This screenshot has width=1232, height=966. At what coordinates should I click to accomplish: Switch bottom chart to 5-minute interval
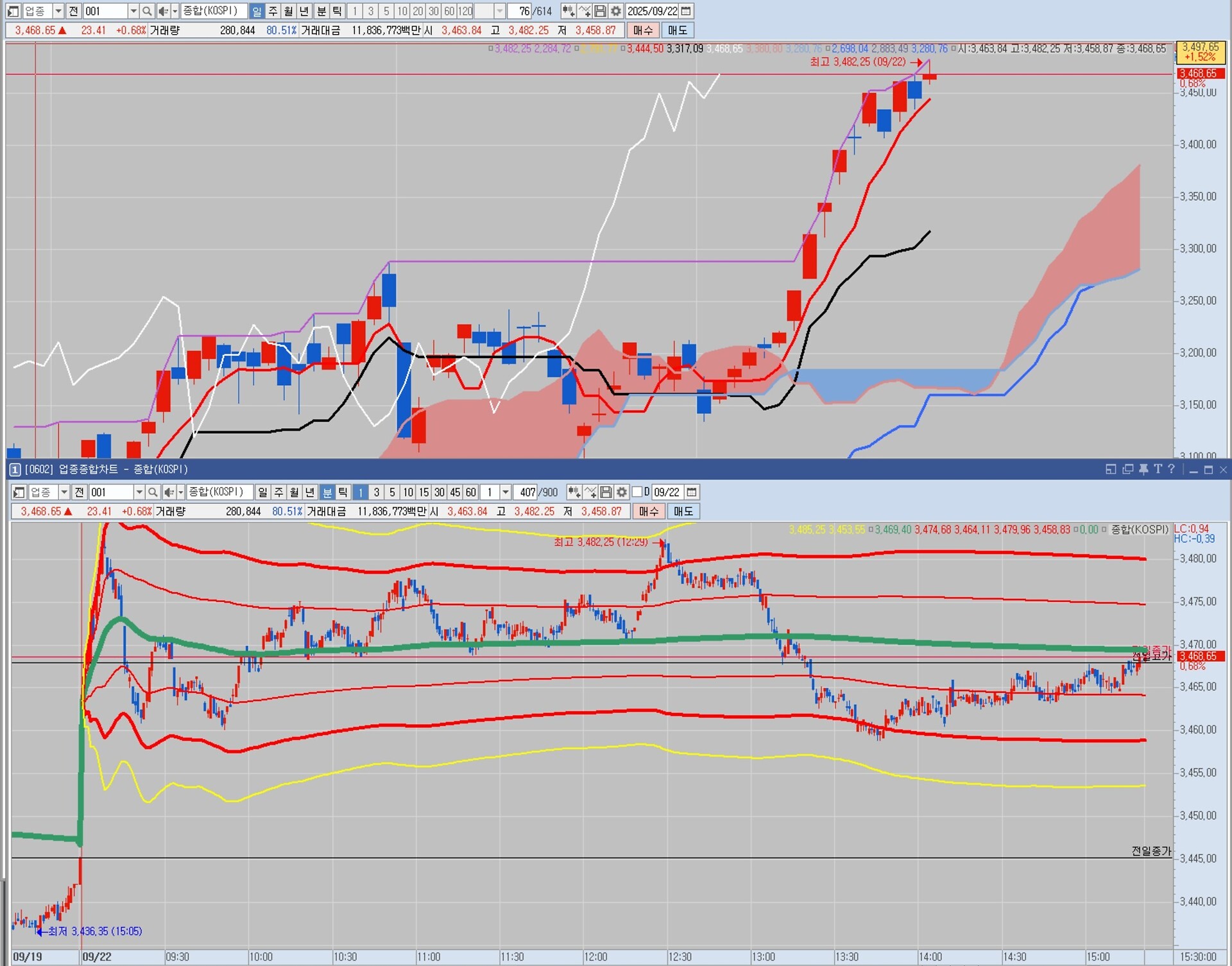392,492
